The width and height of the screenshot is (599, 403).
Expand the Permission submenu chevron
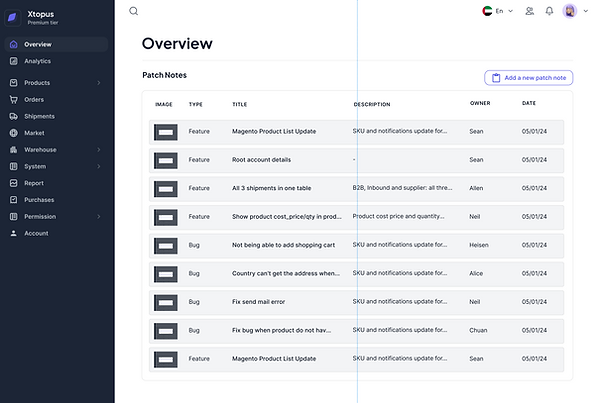(x=99, y=217)
